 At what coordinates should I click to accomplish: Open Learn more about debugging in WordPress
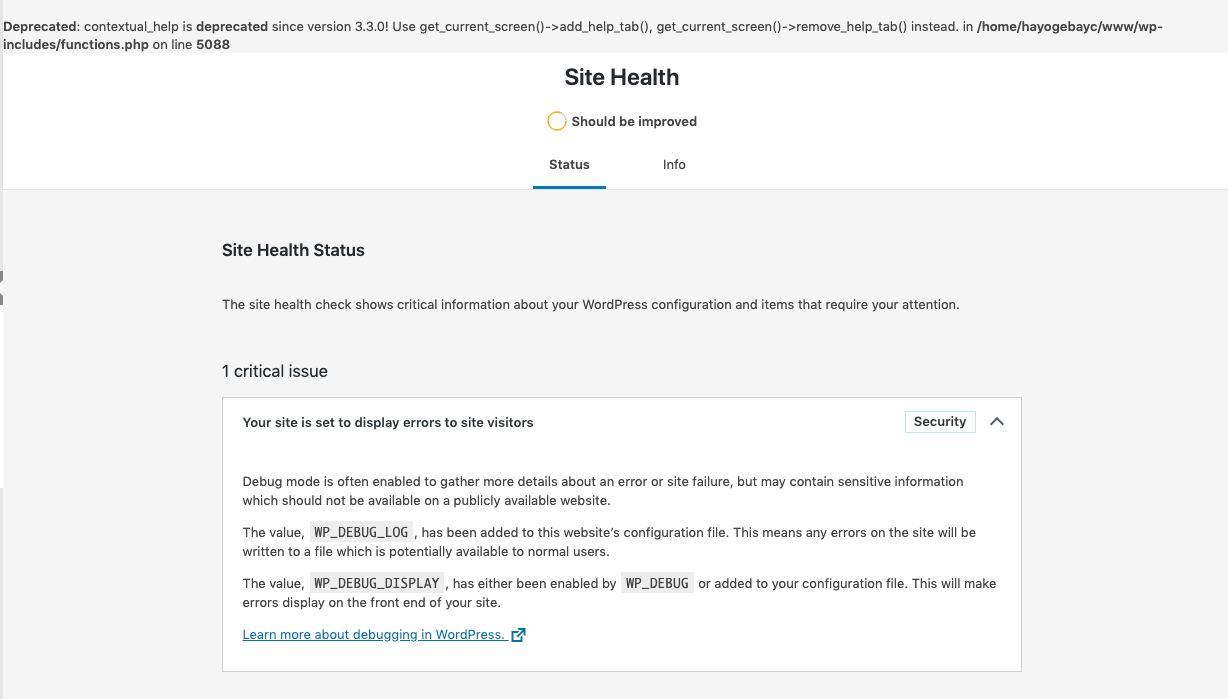point(373,635)
